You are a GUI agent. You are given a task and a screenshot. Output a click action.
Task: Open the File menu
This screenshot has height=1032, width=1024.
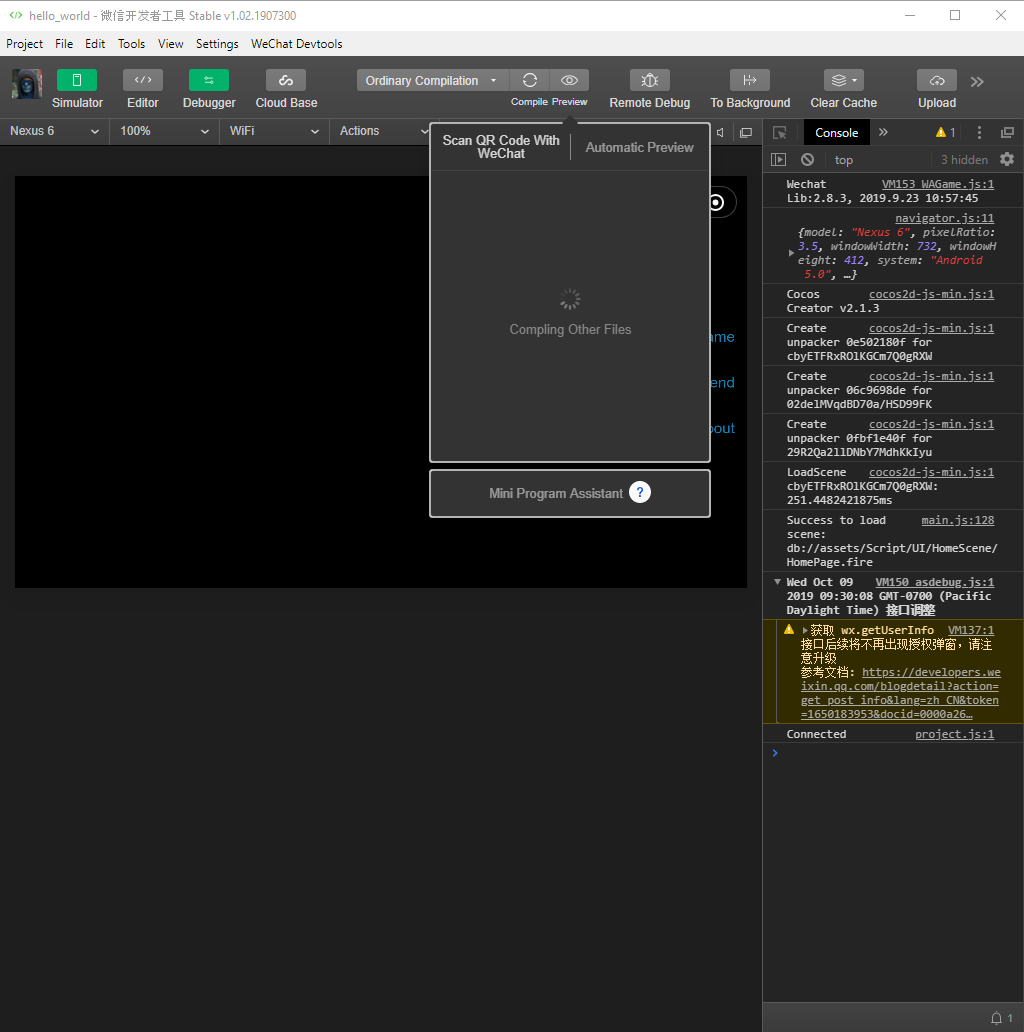click(x=64, y=43)
